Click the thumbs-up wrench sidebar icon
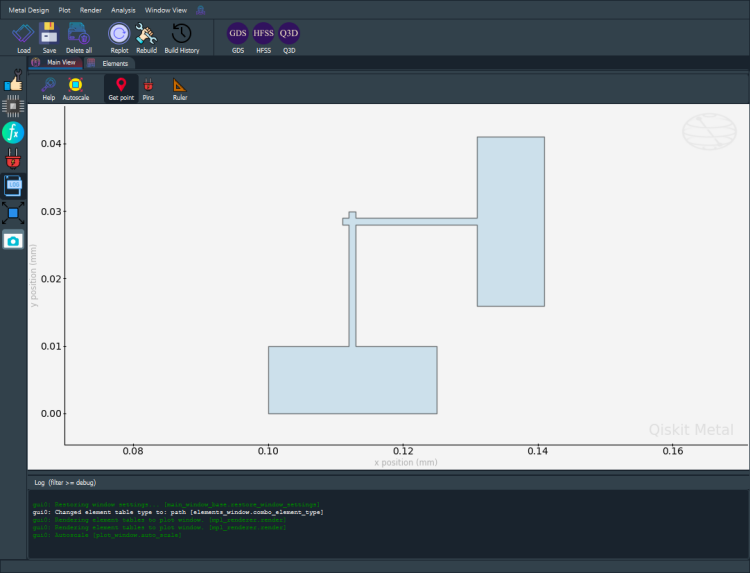The image size is (750, 573). coord(13,80)
